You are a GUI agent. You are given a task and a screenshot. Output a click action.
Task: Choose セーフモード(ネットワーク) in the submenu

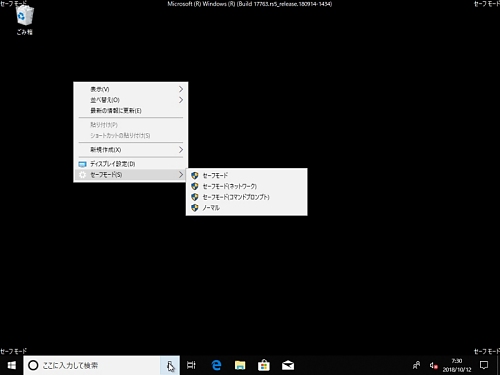coord(247,186)
